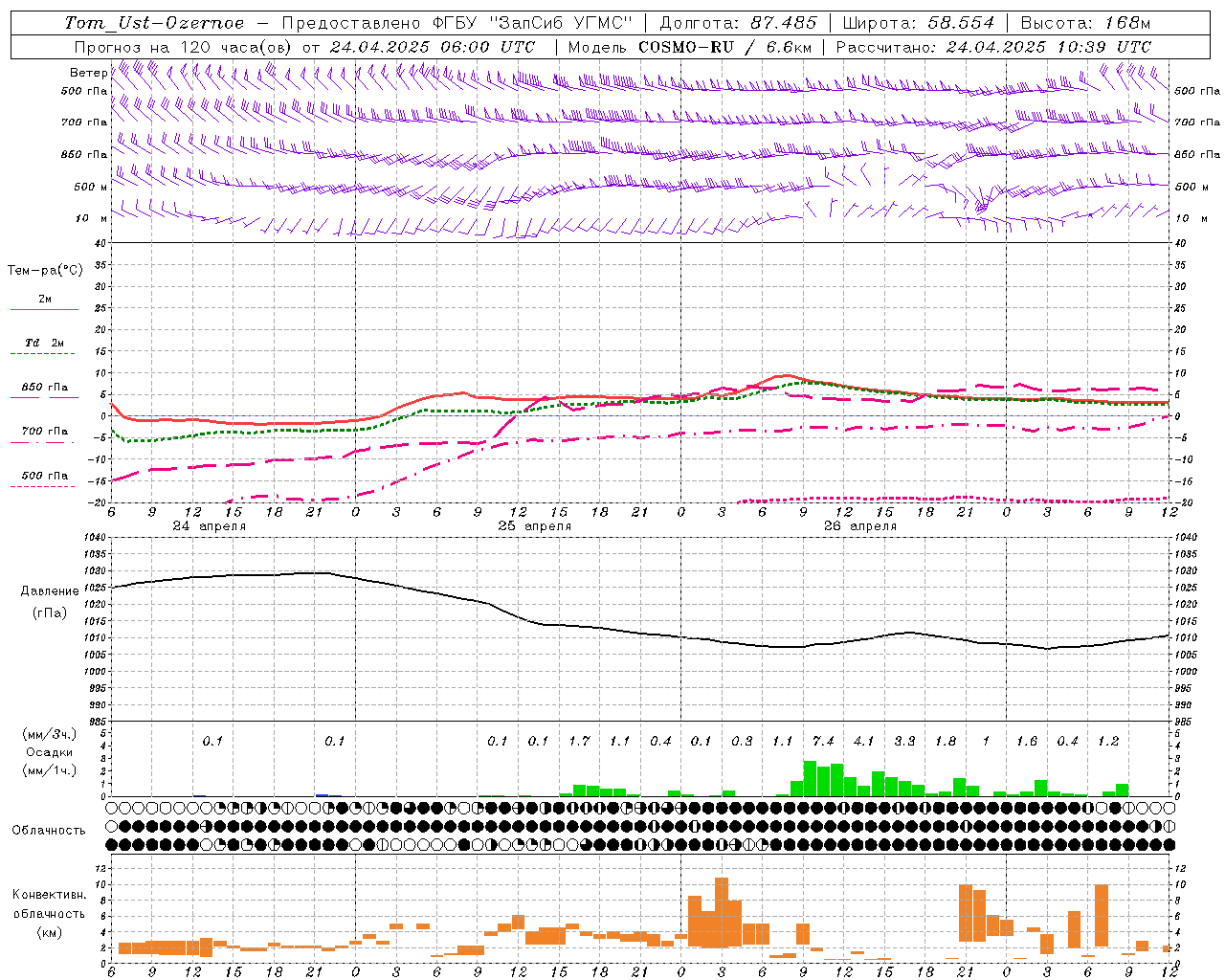1225x980 pixels.
Task: Click the Высота: 168м value
Action: point(1085,23)
